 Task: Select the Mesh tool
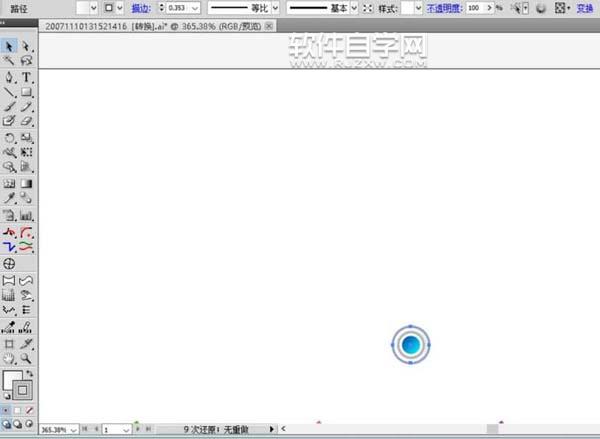pyautogui.click(x=9, y=183)
